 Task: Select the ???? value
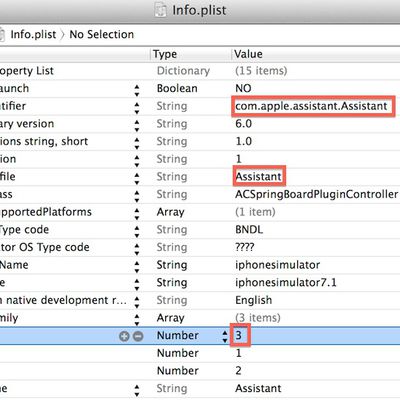coord(245,247)
